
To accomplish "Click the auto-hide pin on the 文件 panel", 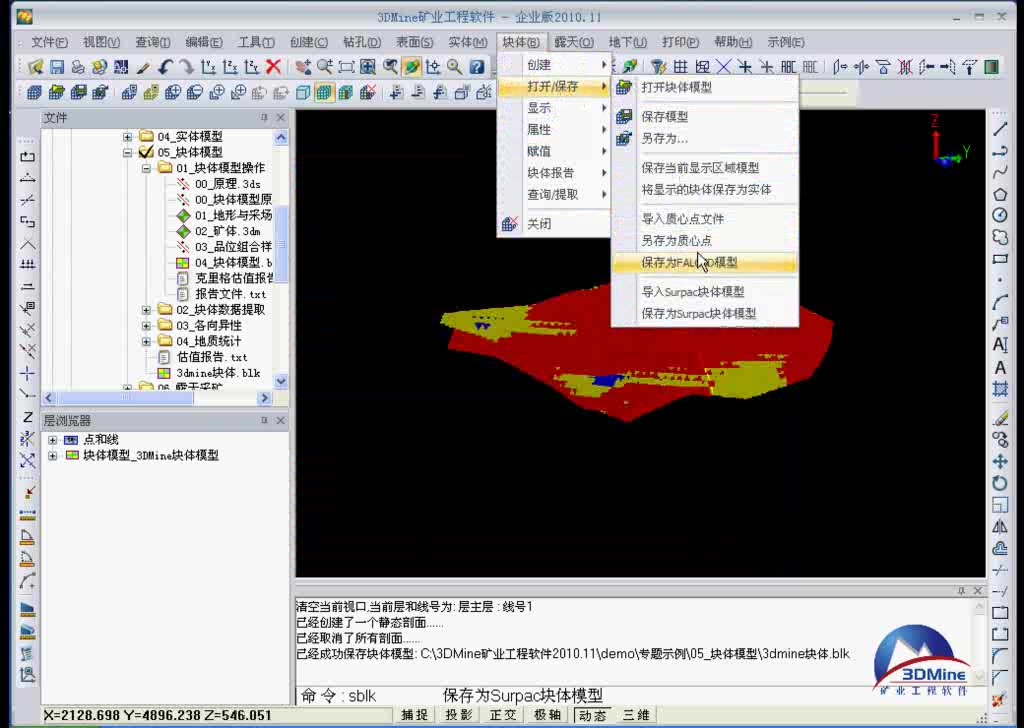I will point(263,117).
